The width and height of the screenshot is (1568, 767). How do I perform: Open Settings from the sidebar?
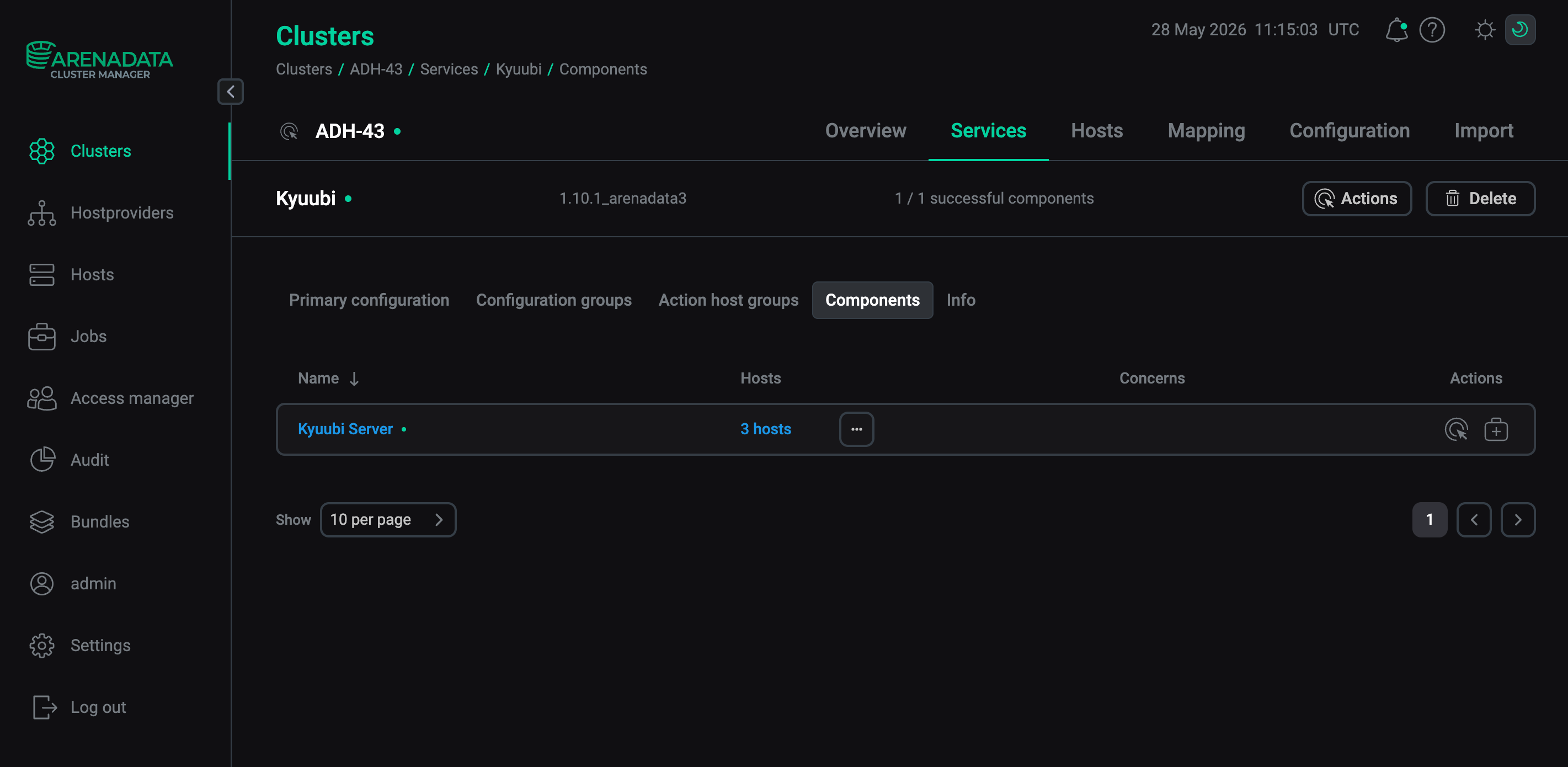pos(100,645)
